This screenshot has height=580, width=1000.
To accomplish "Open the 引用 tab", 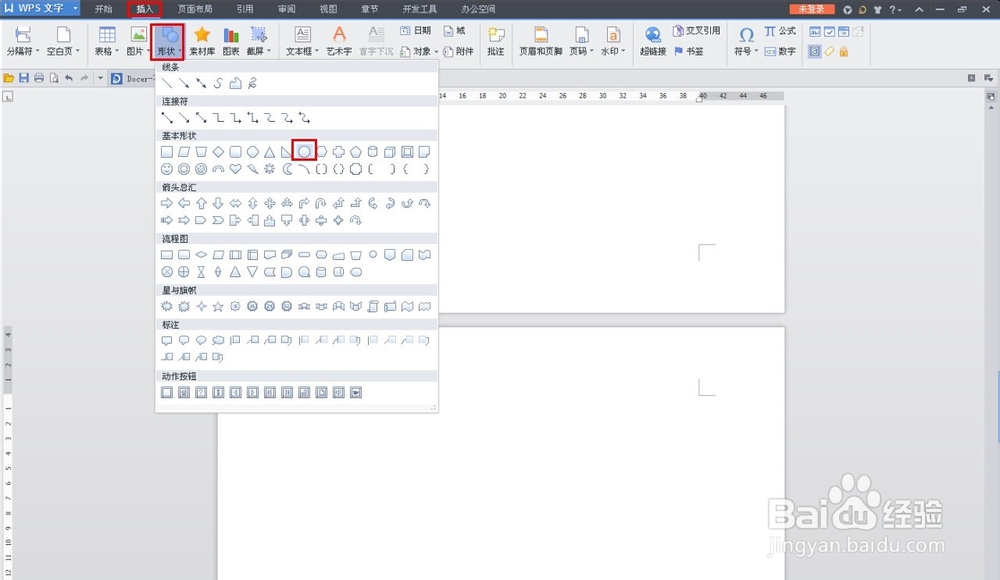I will pyautogui.click(x=245, y=9).
